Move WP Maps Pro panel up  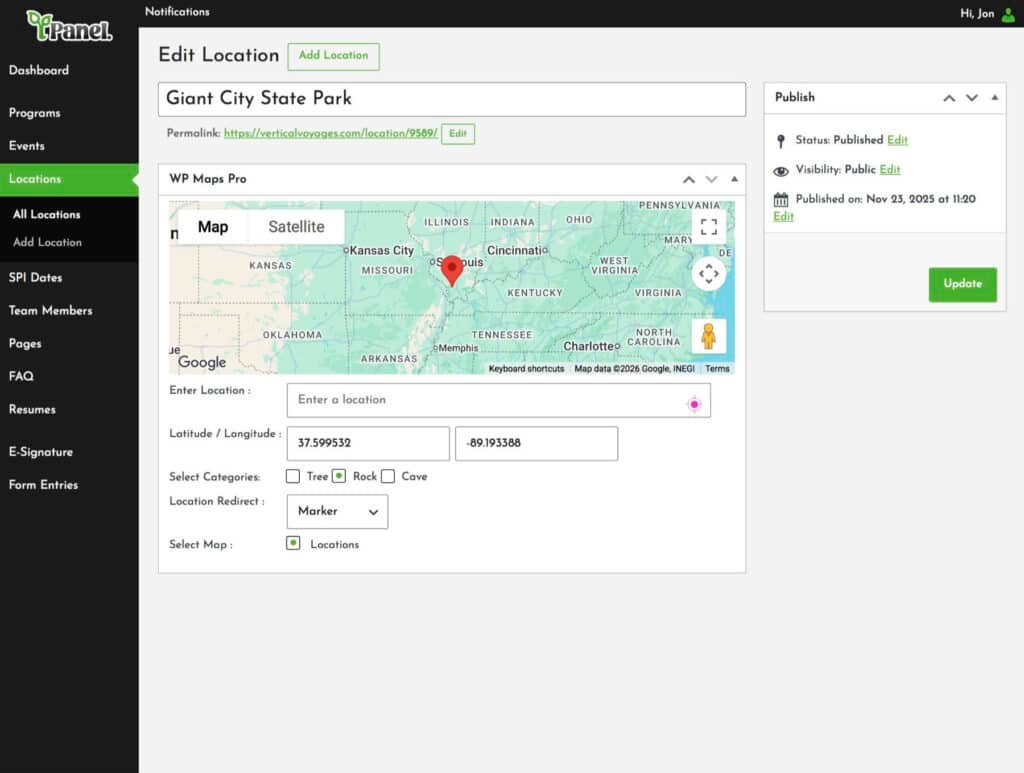(x=688, y=180)
